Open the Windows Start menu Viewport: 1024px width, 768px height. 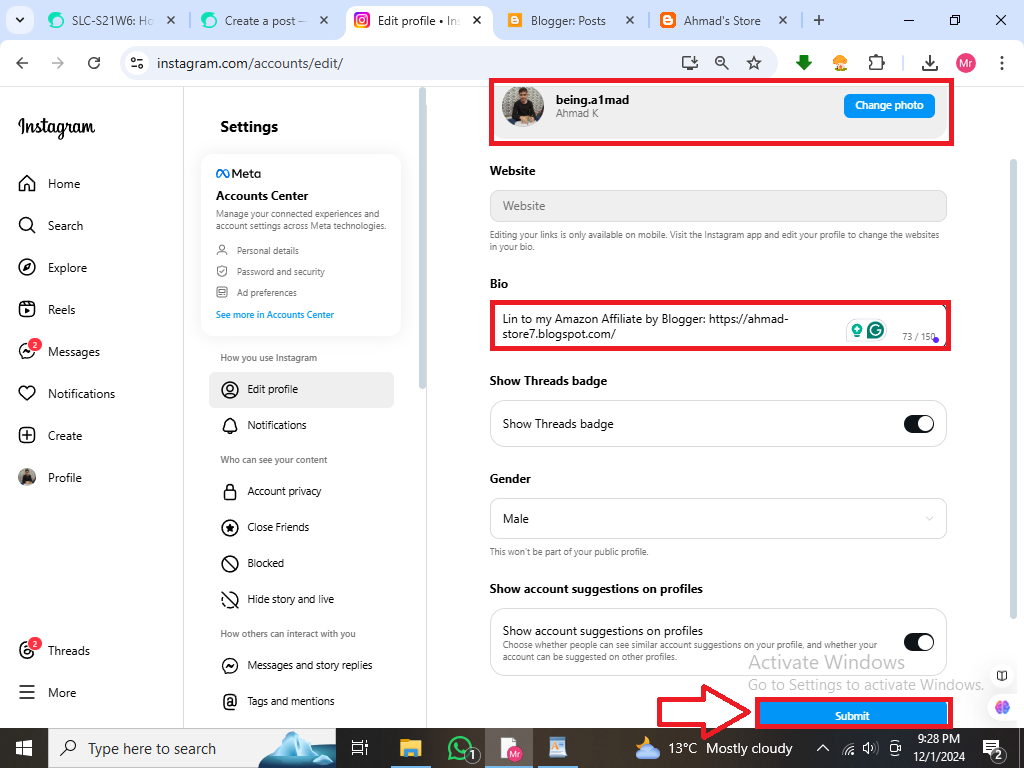click(24, 748)
